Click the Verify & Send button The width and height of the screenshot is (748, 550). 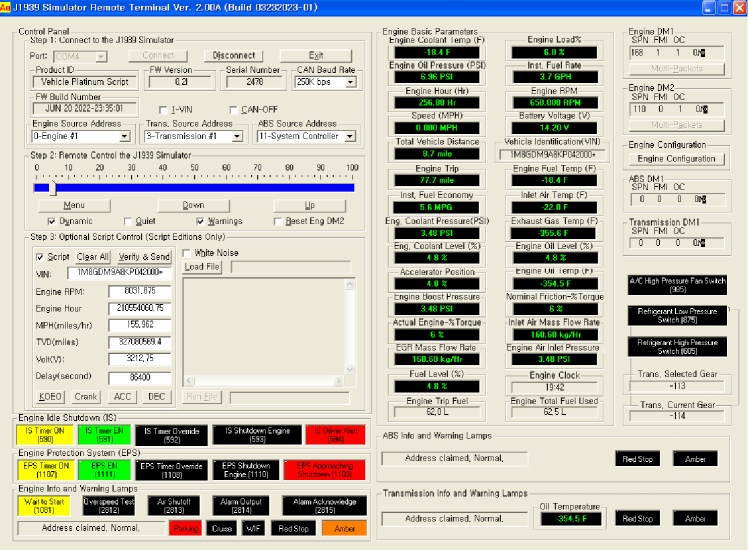tap(145, 257)
